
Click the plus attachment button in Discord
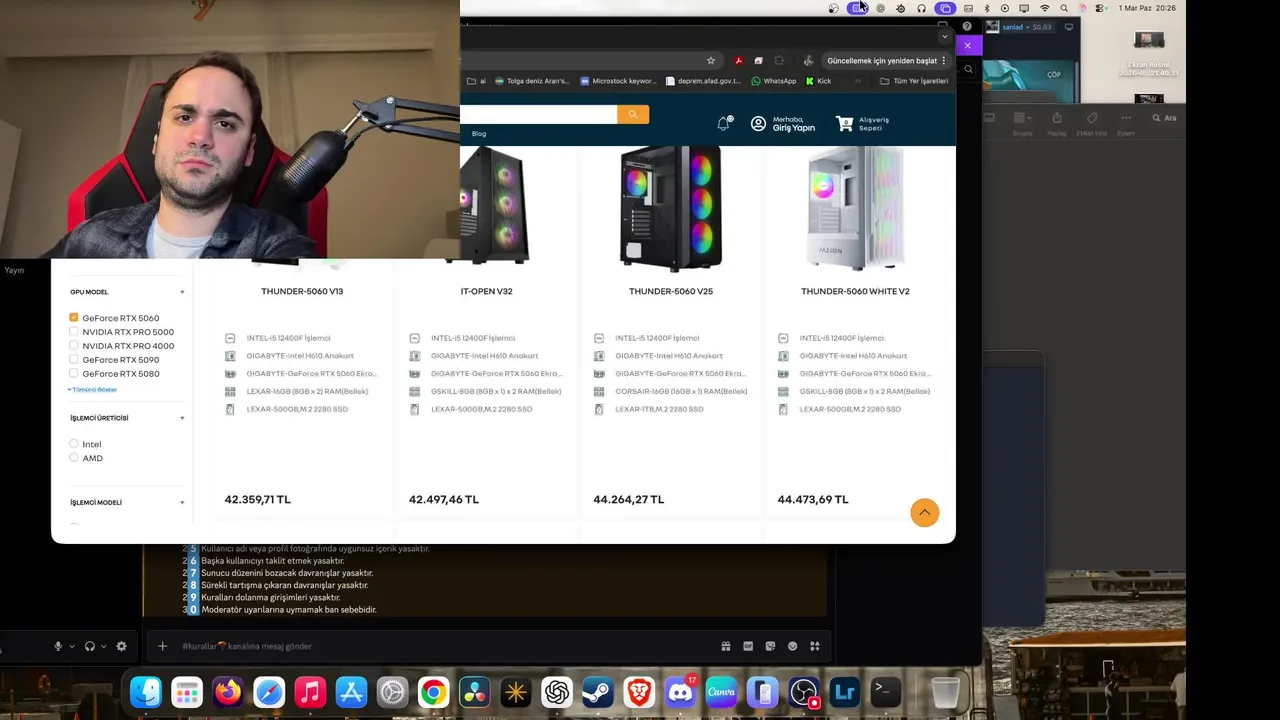162,647
